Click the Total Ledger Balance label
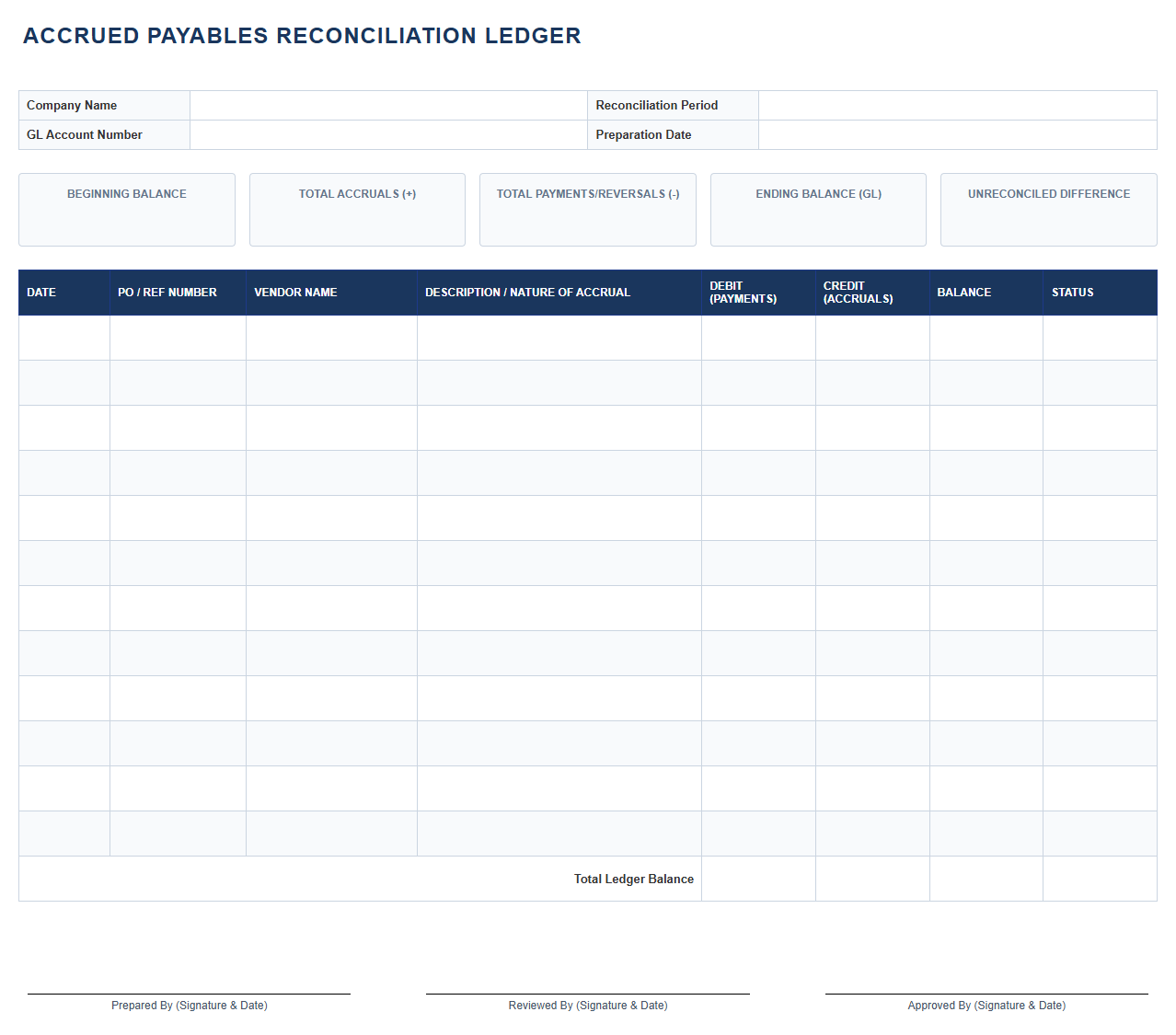 click(x=634, y=880)
